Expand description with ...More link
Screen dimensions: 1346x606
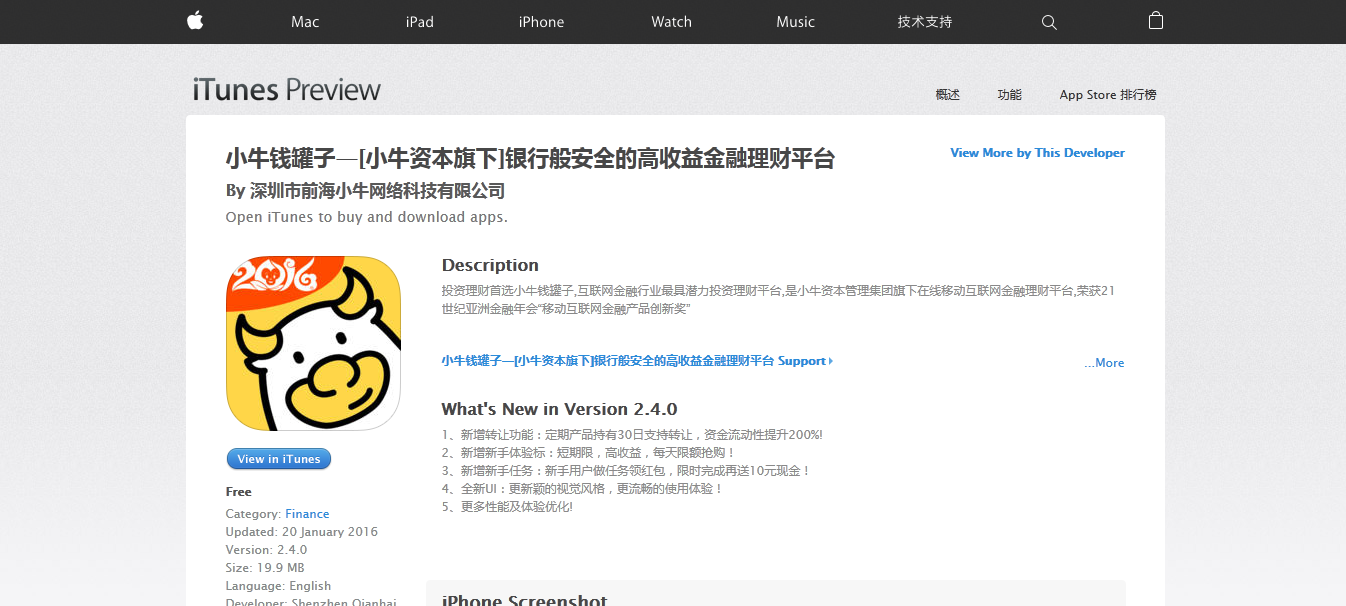click(x=1104, y=363)
